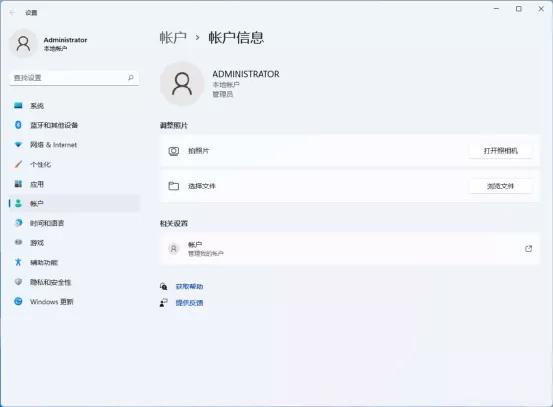Viewport: 553px width, 407px height.
Task: Click the 打开照相机 button
Action: point(500,151)
